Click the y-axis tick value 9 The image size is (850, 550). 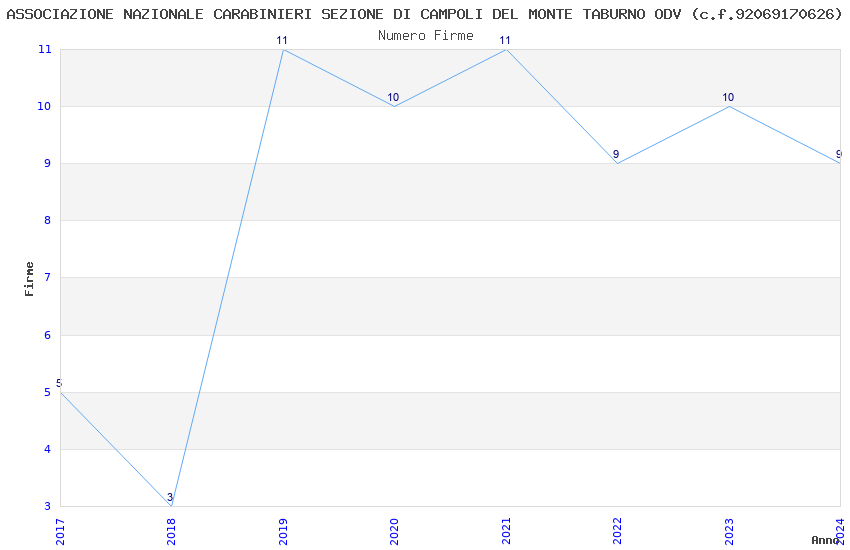click(48, 163)
